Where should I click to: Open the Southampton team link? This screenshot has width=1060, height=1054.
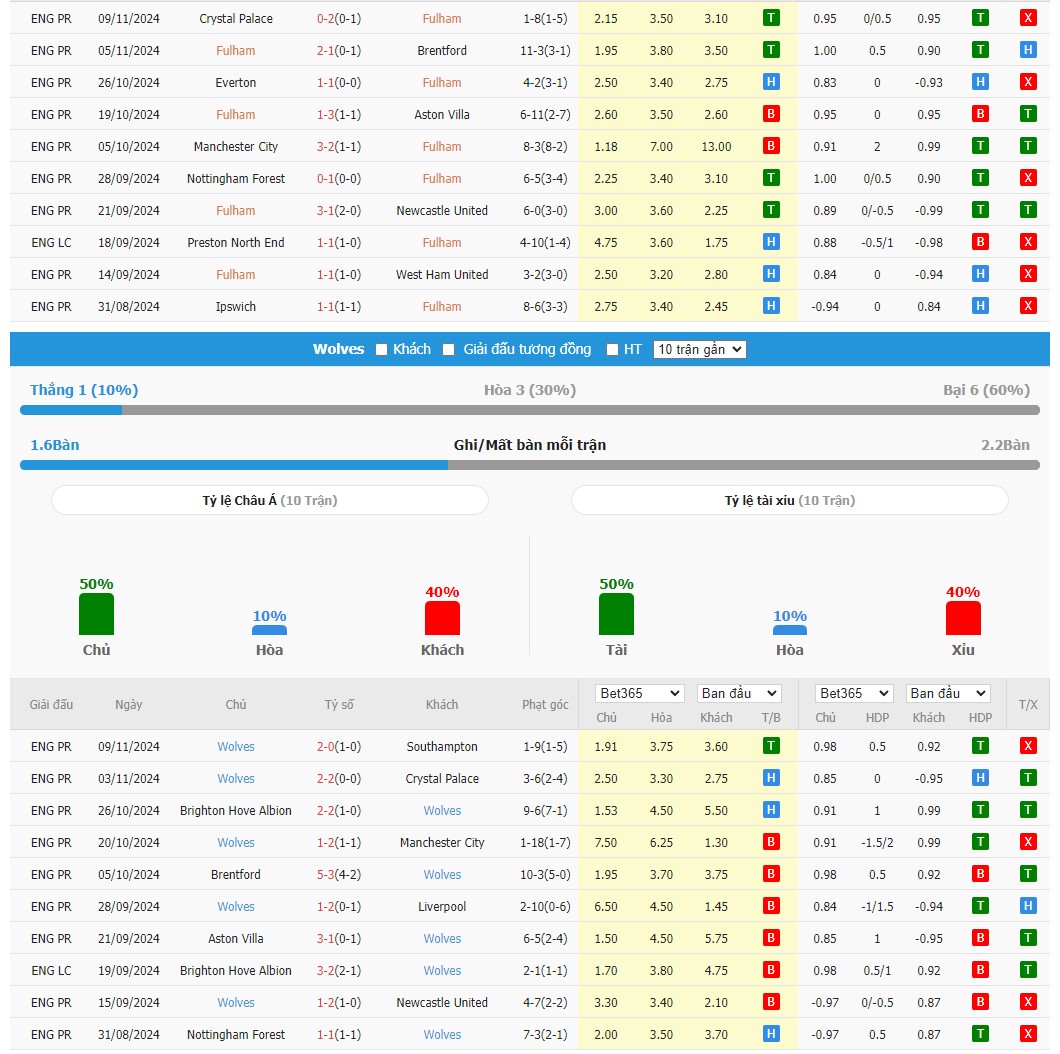point(442,746)
